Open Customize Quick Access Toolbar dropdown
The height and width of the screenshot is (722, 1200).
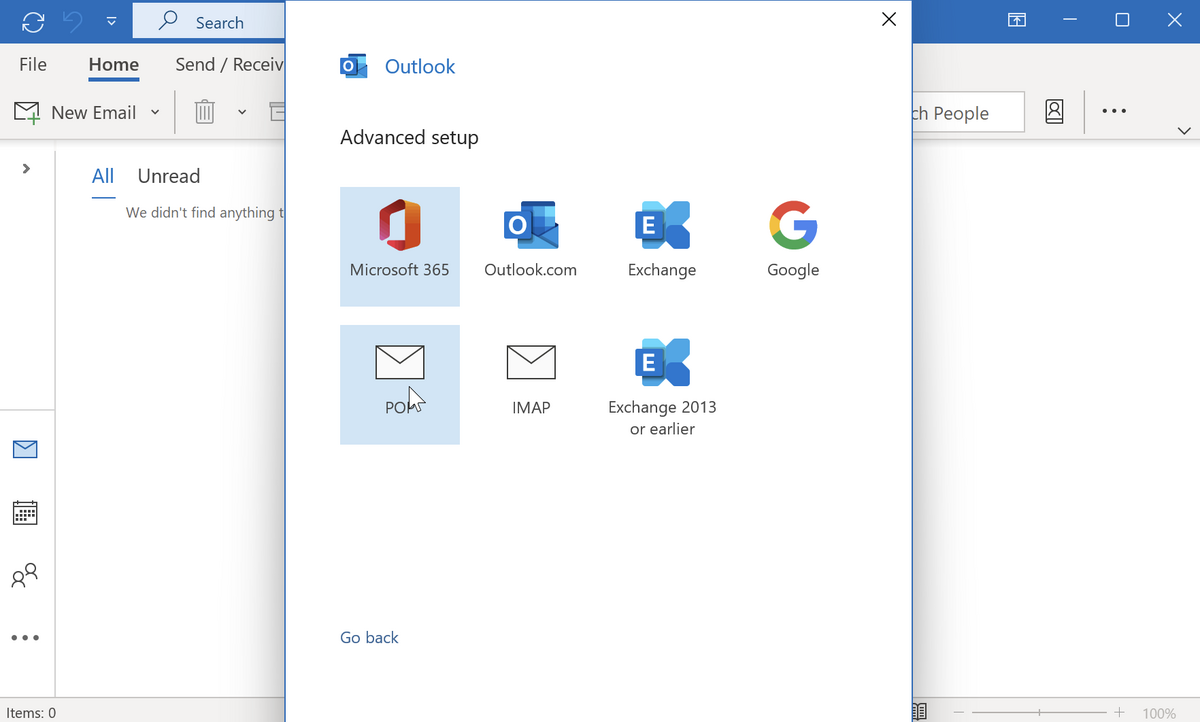pos(111,21)
